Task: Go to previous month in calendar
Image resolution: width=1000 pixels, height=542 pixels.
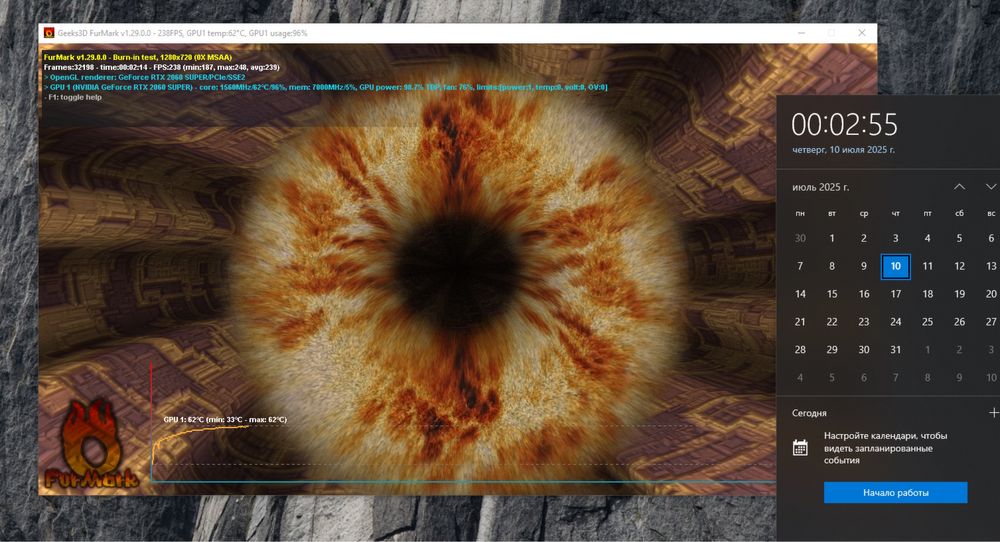Action: click(959, 187)
